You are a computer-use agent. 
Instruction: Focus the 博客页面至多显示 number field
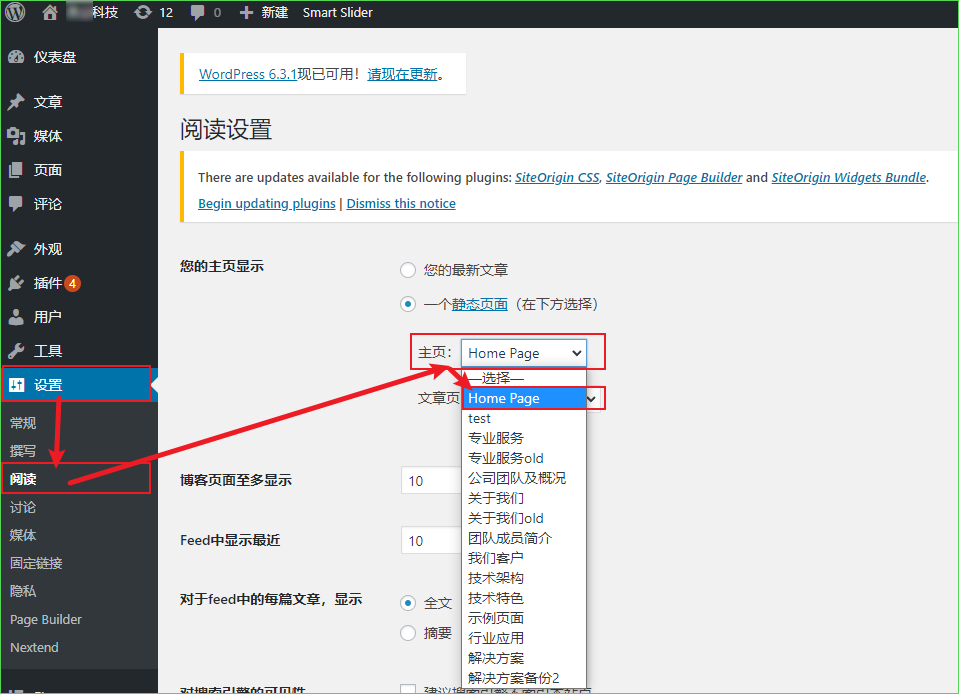pyautogui.click(x=432, y=481)
